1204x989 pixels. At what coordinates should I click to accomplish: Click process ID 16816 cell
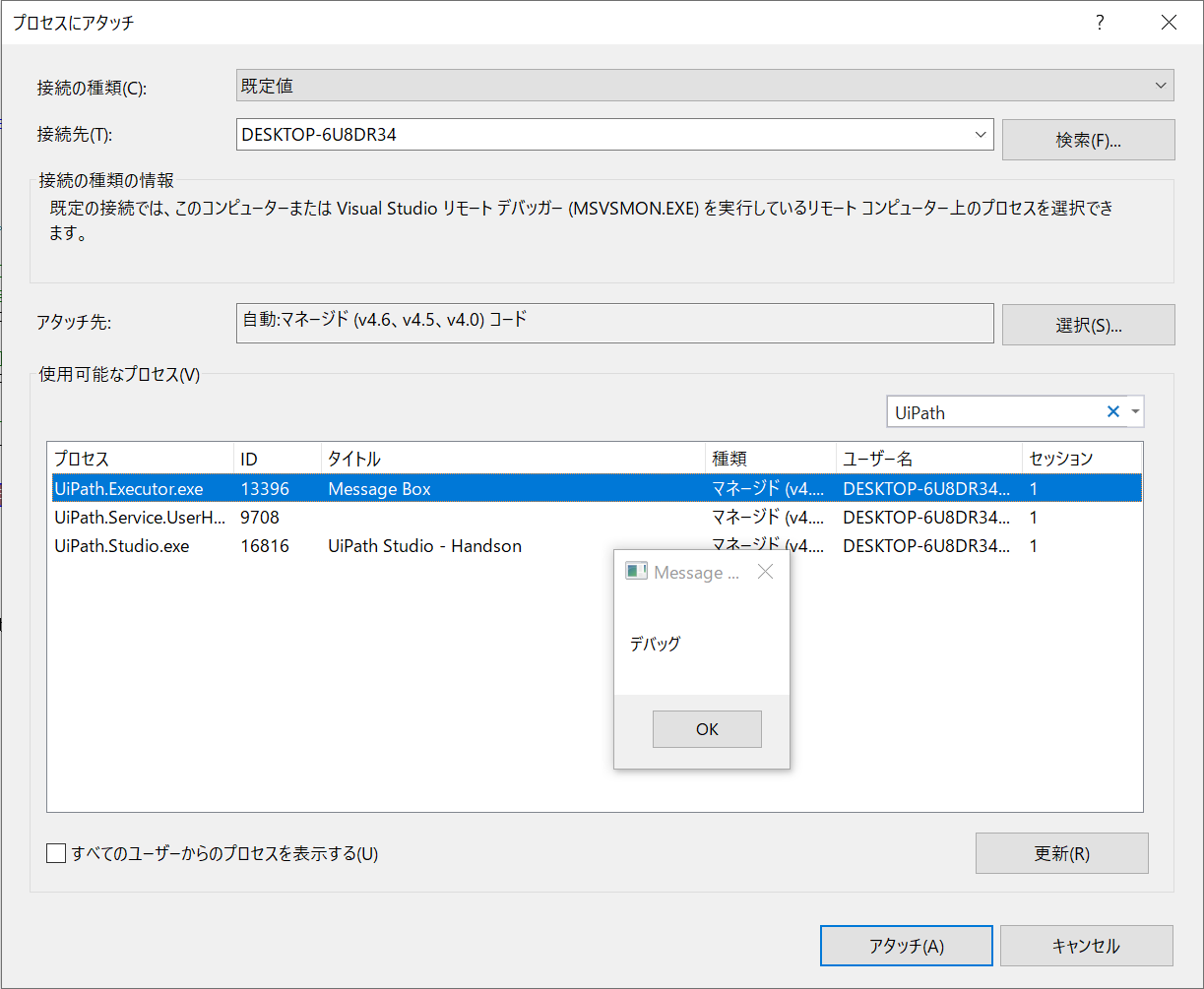pyautogui.click(x=265, y=545)
